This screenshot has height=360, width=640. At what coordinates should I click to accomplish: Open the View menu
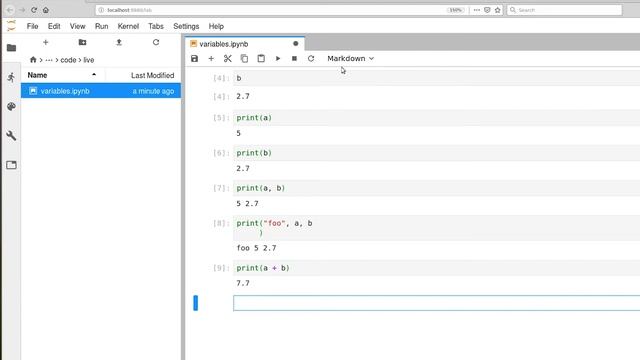[77, 26]
